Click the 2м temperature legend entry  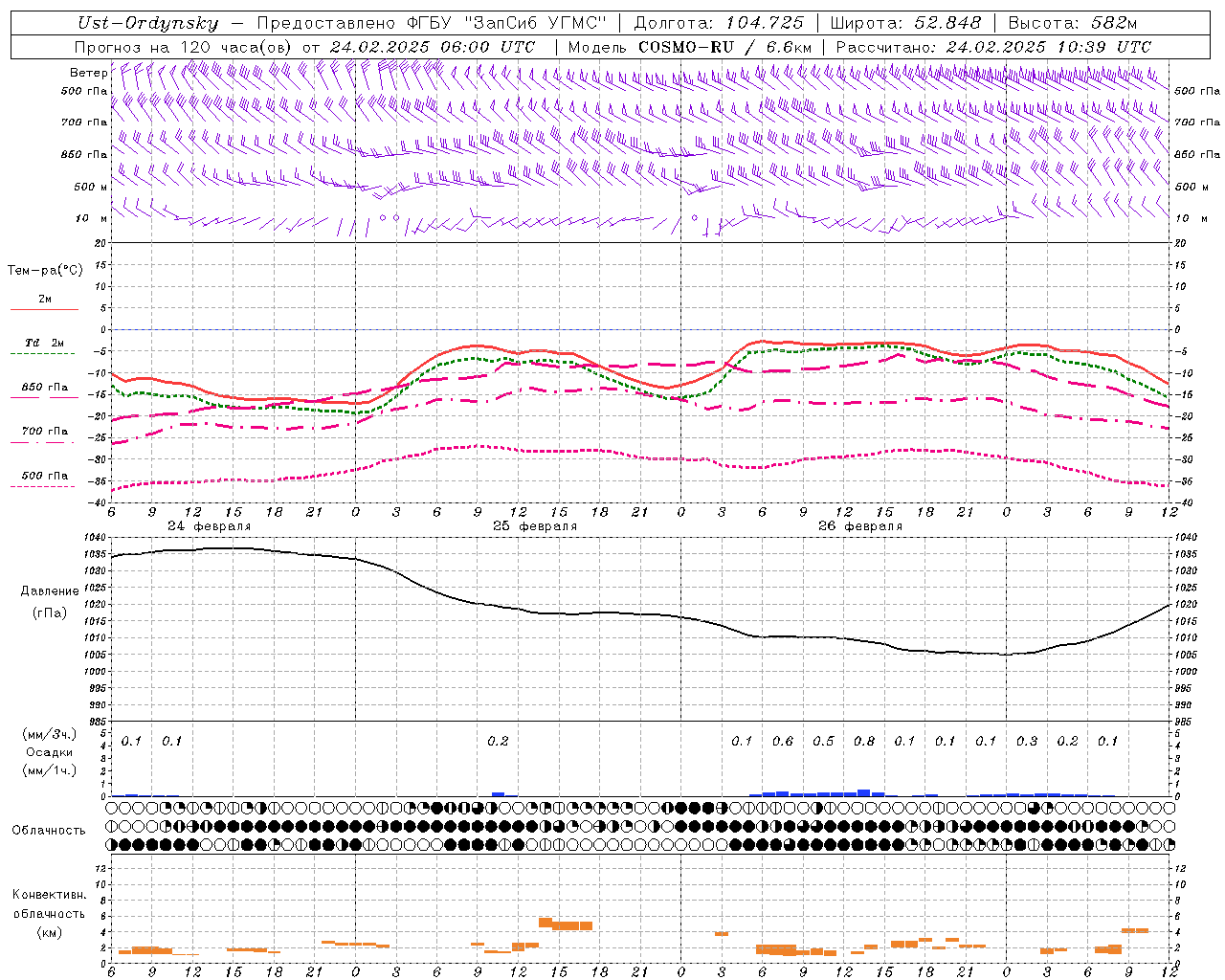click(x=45, y=300)
